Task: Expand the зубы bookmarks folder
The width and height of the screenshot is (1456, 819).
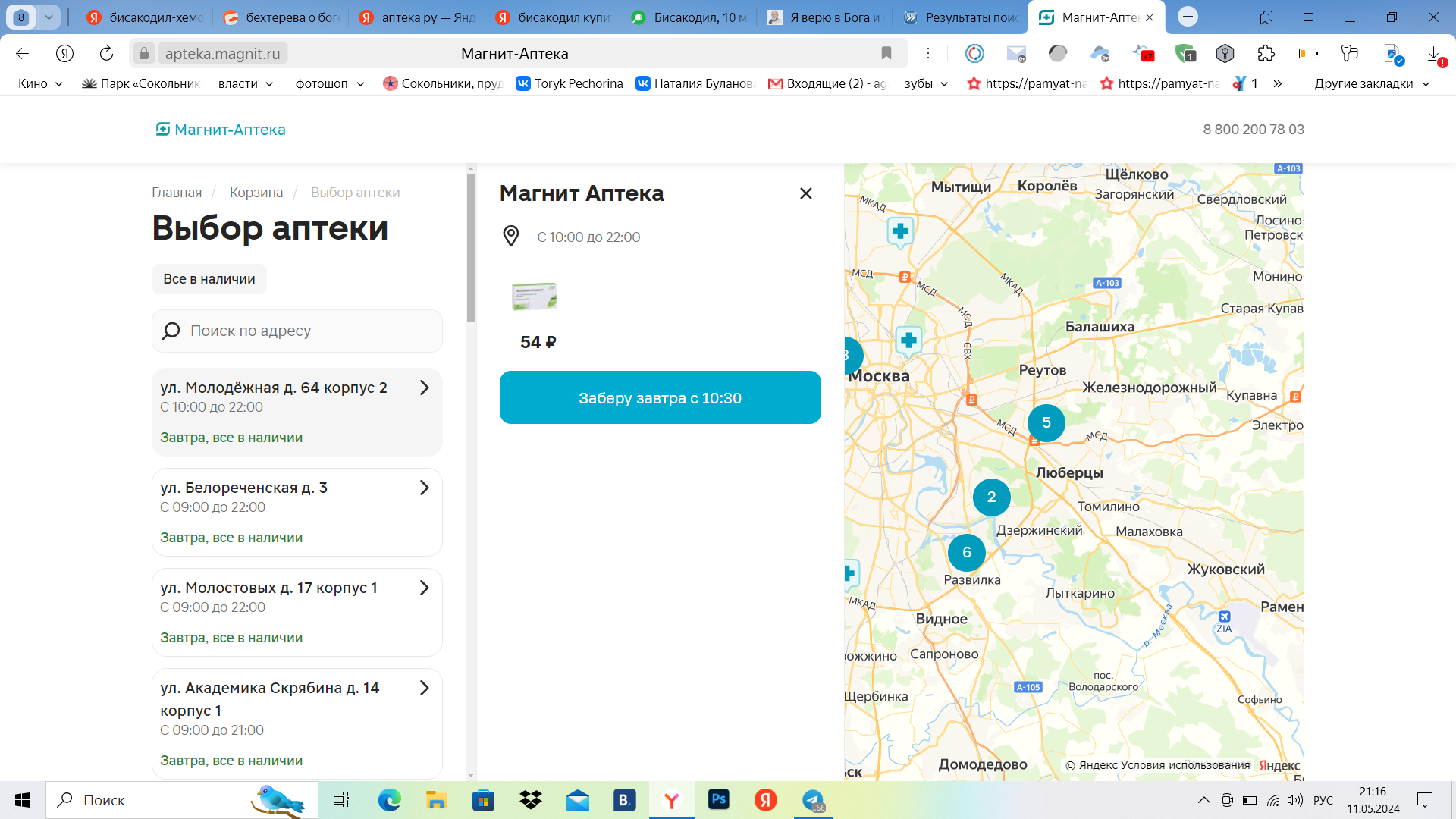Action: [x=927, y=83]
